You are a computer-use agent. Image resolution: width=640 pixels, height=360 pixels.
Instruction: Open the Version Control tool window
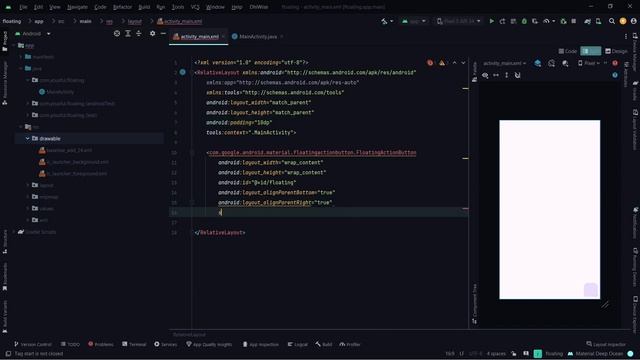click(33, 344)
